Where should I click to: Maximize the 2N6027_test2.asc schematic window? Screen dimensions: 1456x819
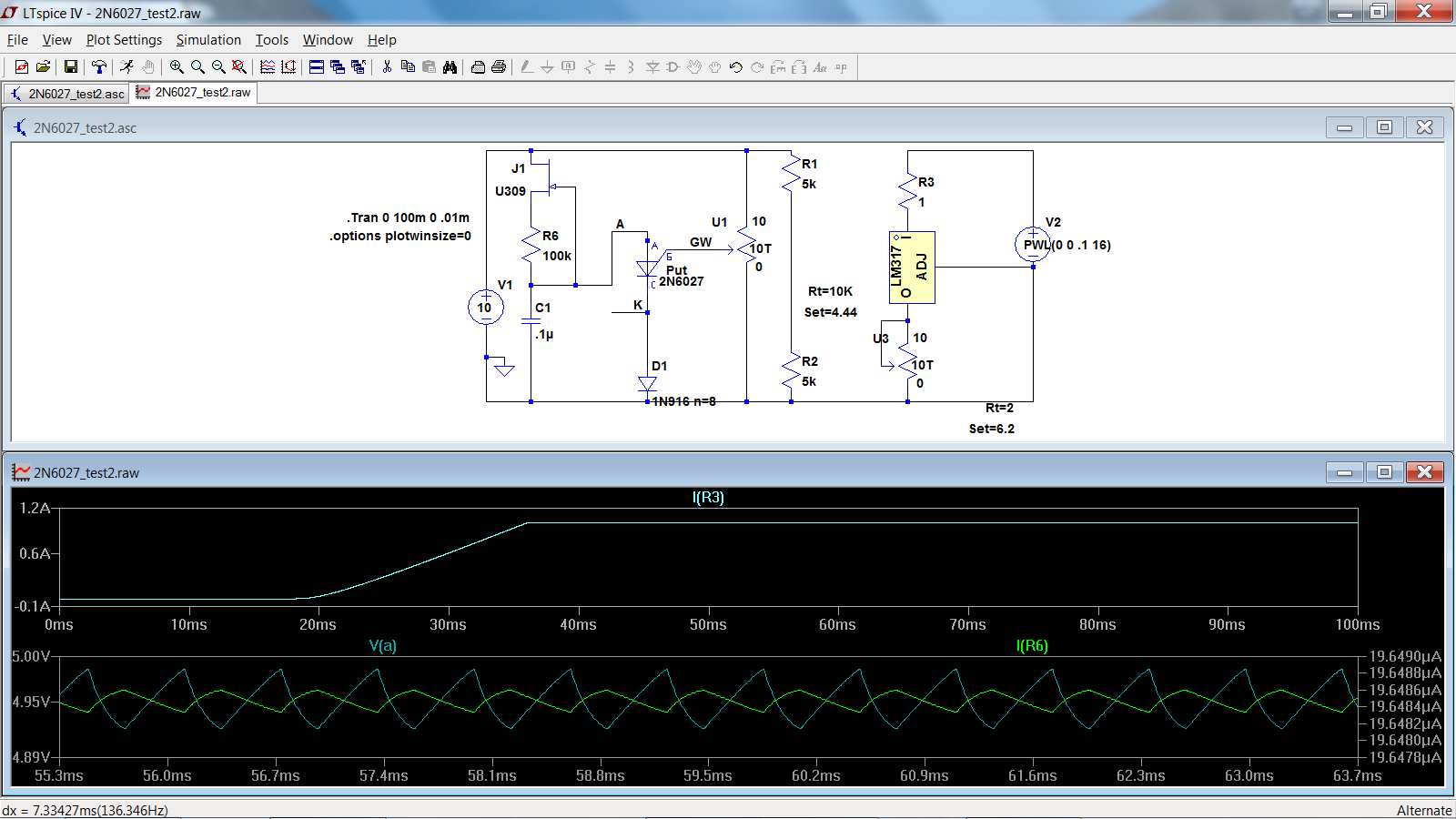[x=1385, y=127]
